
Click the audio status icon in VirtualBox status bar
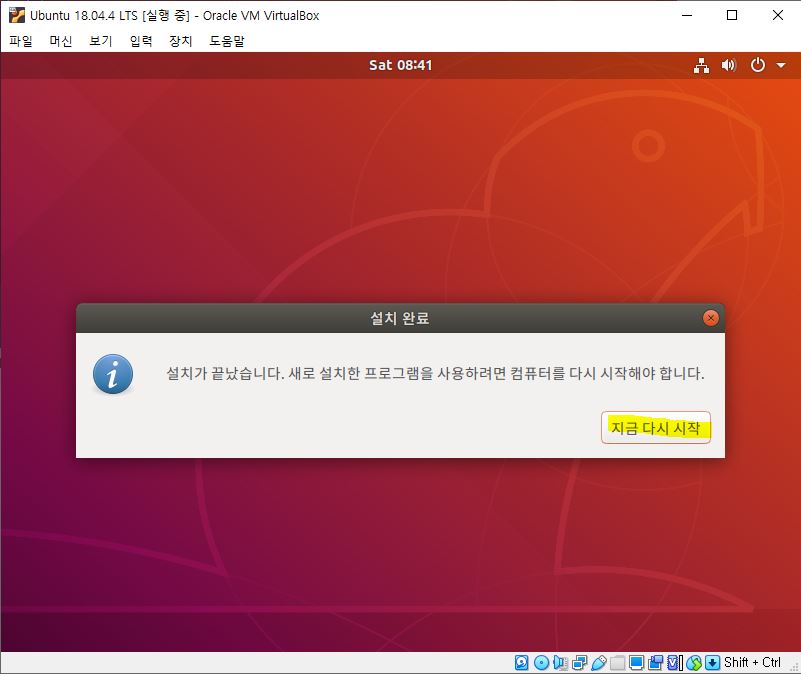[560, 663]
